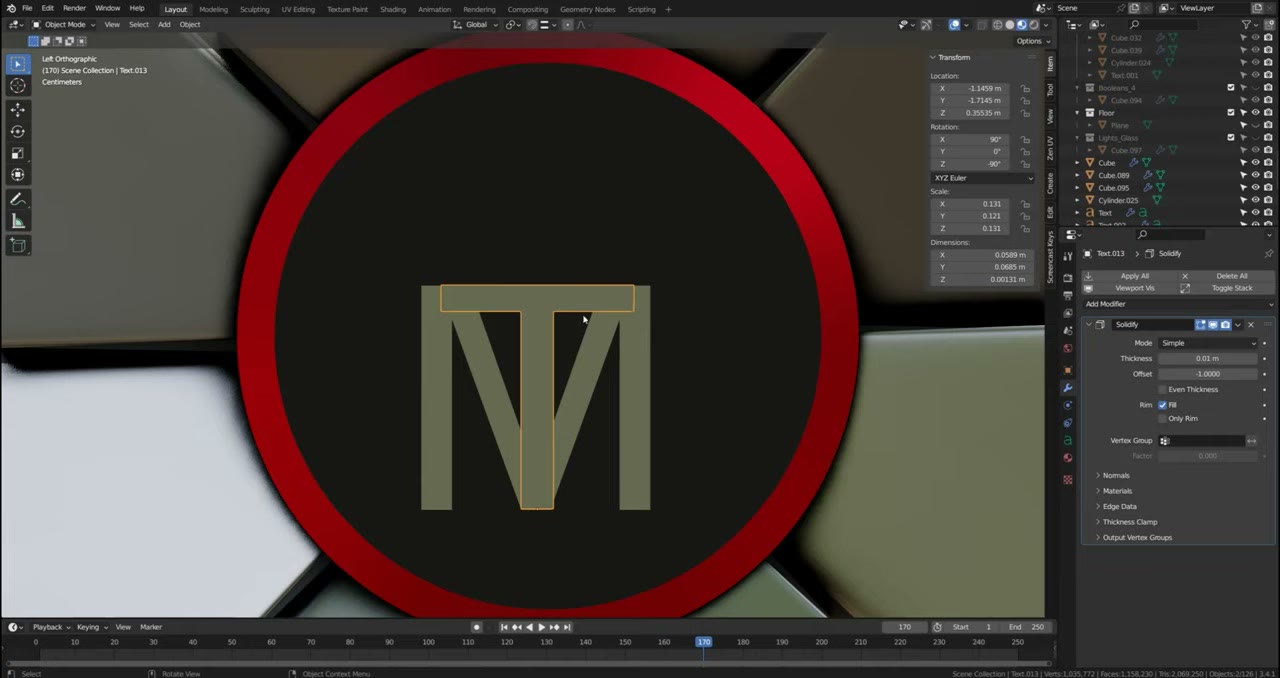The image size is (1280, 678).
Task: Click the Toggle Stack button
Action: (1227, 288)
